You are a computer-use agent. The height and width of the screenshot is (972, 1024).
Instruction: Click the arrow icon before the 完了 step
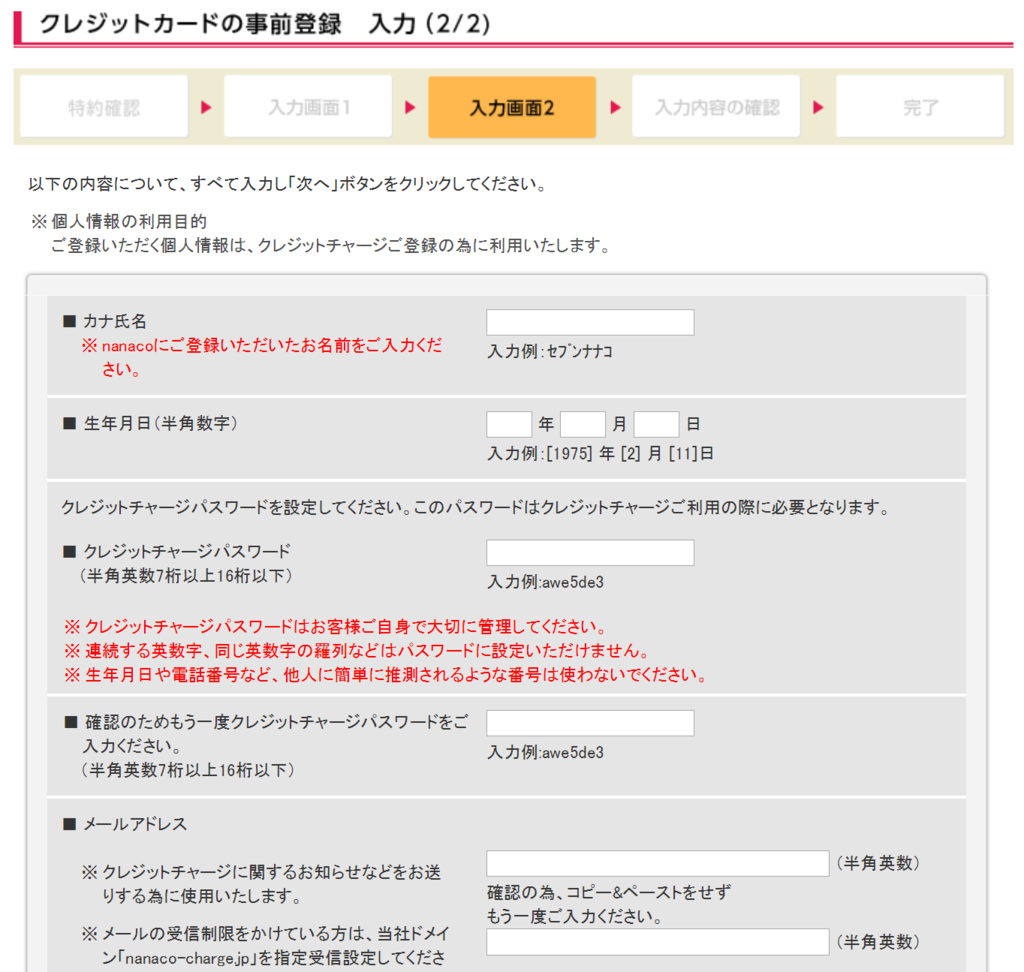point(818,107)
